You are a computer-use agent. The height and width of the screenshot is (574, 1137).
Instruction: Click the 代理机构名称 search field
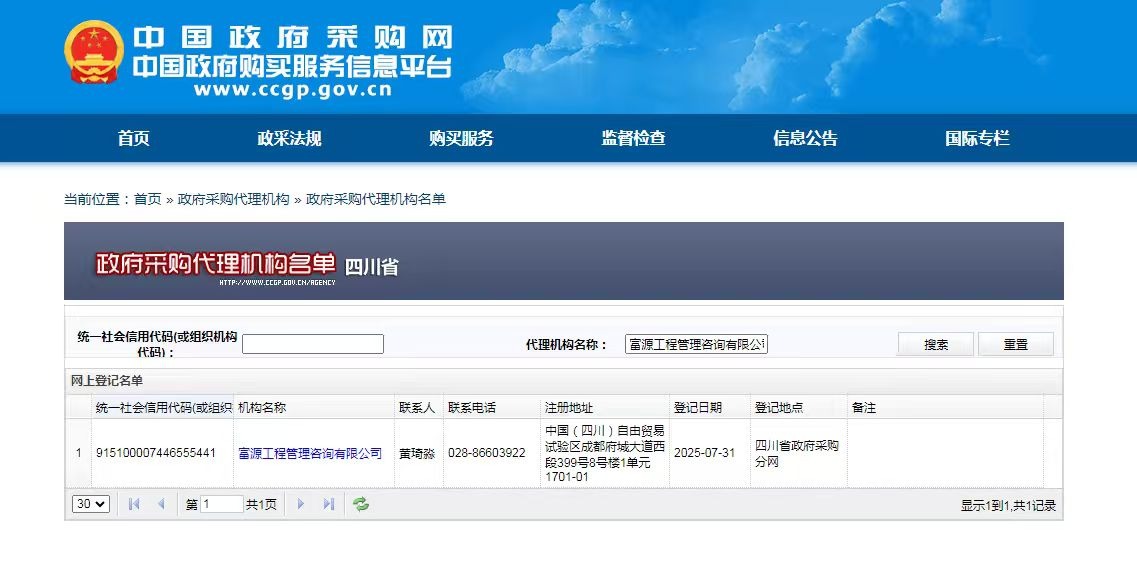(x=696, y=344)
